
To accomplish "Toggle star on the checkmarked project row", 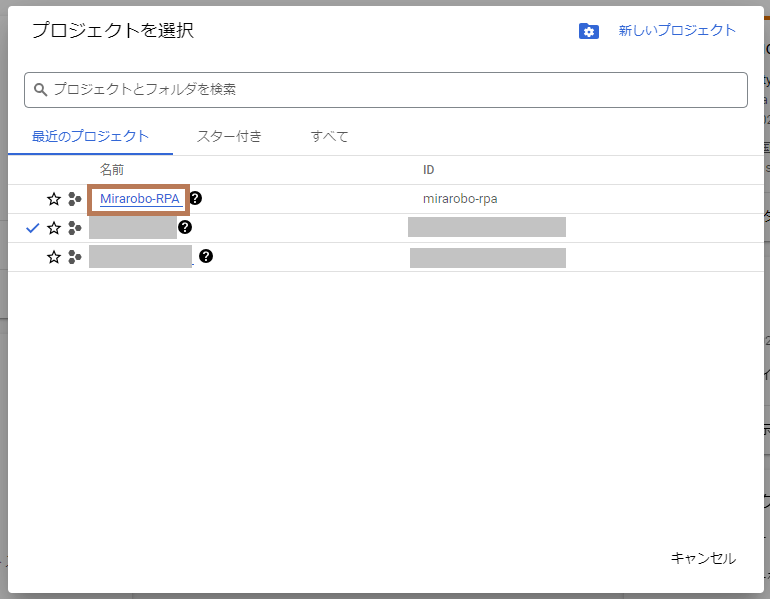I will 54,228.
